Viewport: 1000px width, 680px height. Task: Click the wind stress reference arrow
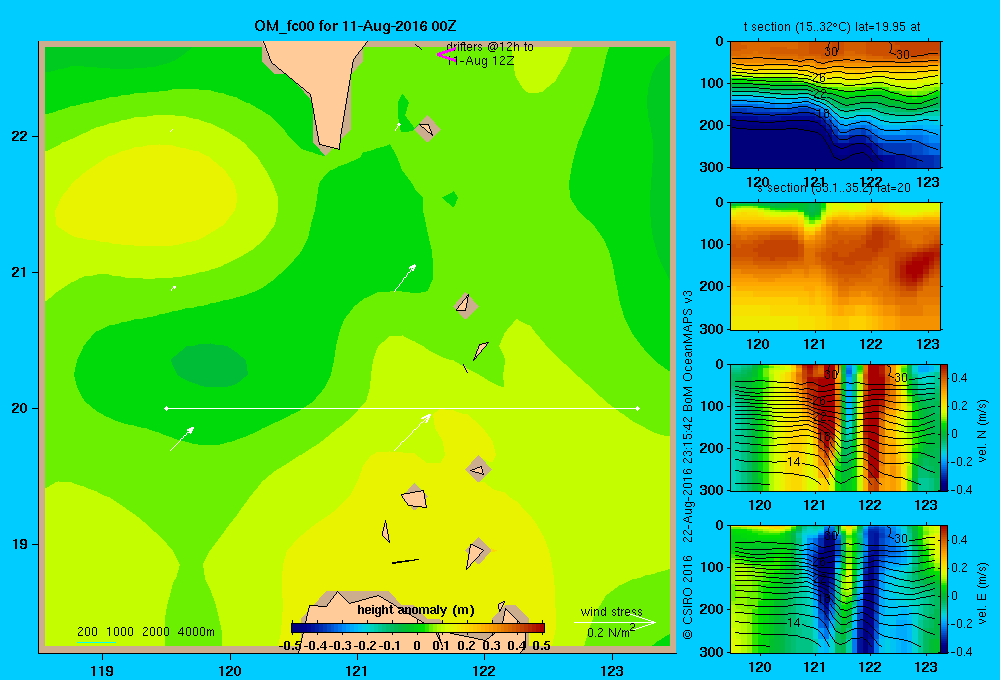(x=615, y=623)
